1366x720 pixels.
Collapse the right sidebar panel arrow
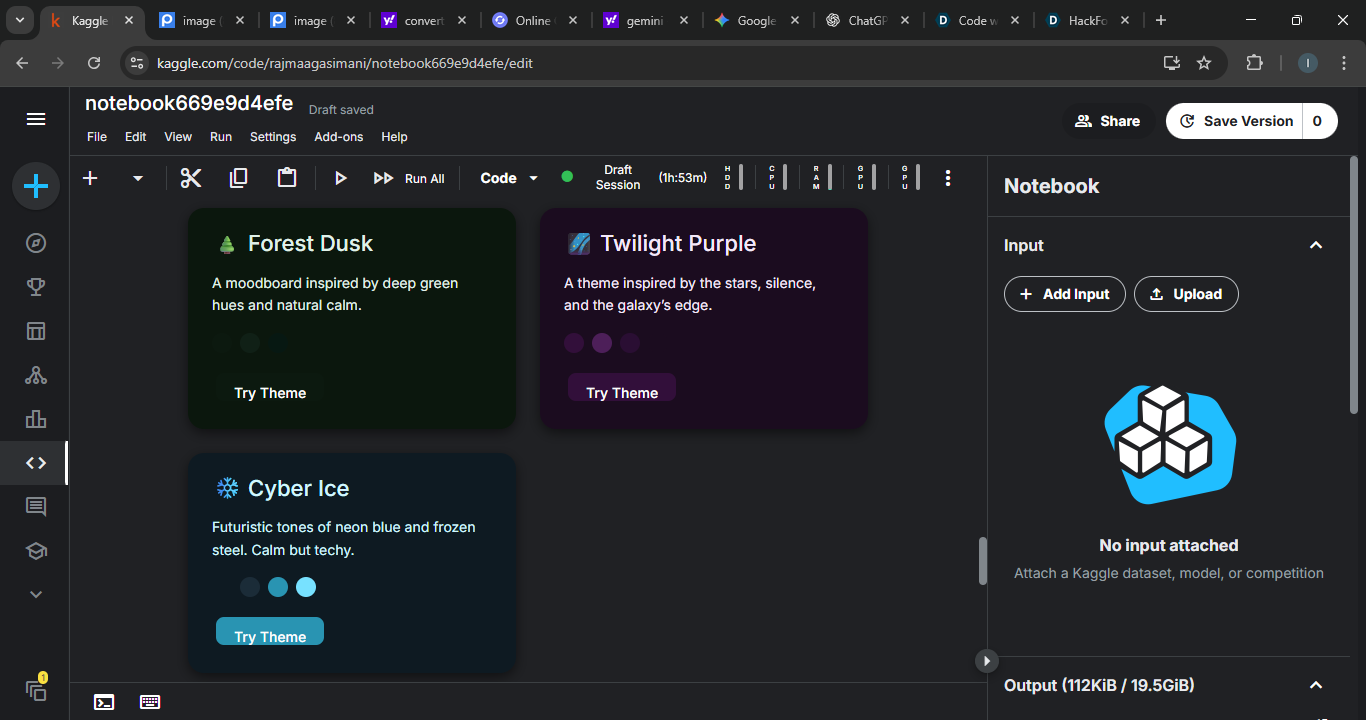point(986,661)
